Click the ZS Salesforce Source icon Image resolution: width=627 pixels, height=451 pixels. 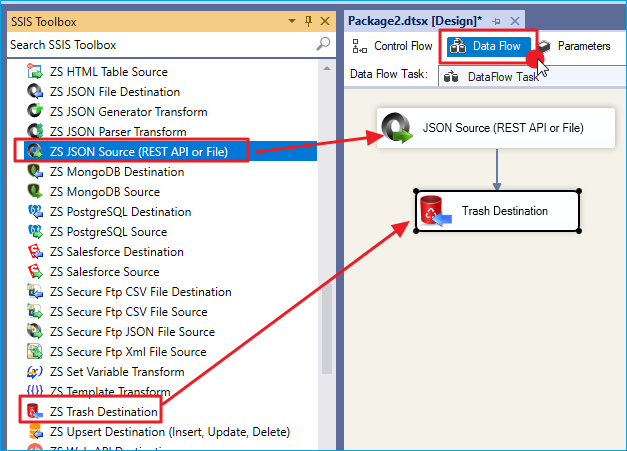coord(35,272)
